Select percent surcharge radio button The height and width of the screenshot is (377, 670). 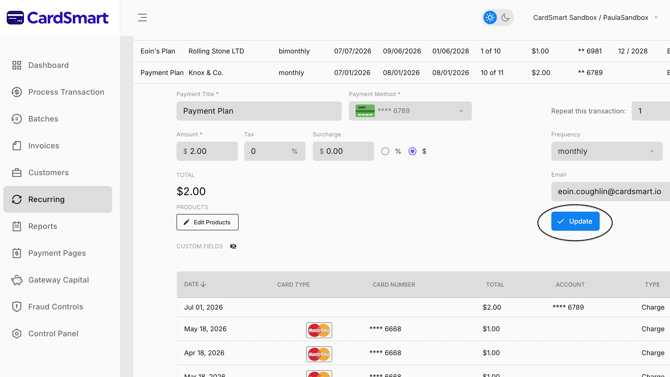click(385, 151)
